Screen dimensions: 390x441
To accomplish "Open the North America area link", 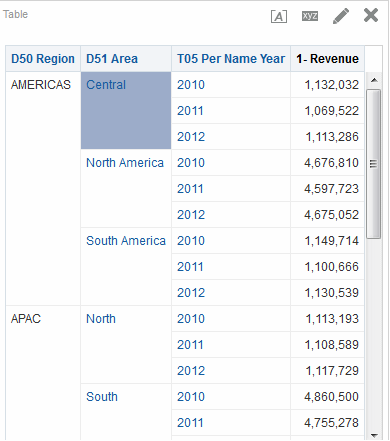I will [x=125, y=163].
